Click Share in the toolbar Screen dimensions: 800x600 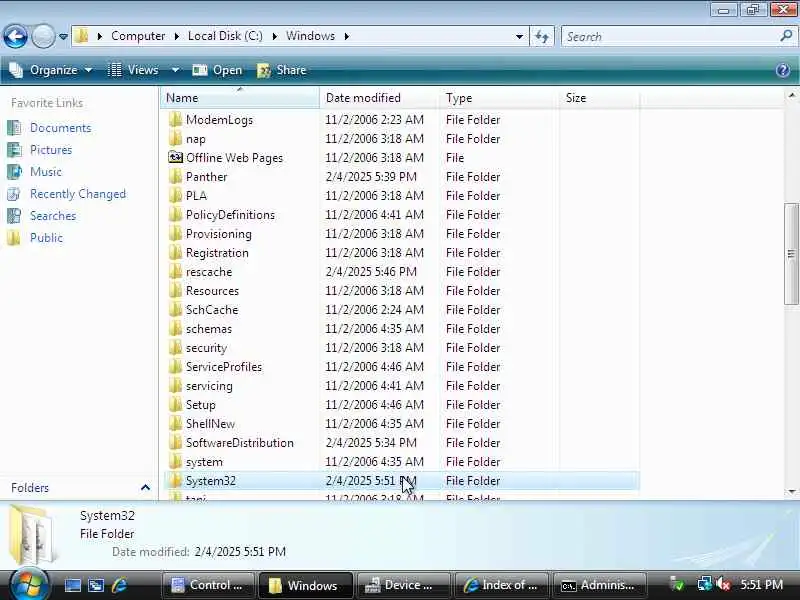(x=282, y=70)
